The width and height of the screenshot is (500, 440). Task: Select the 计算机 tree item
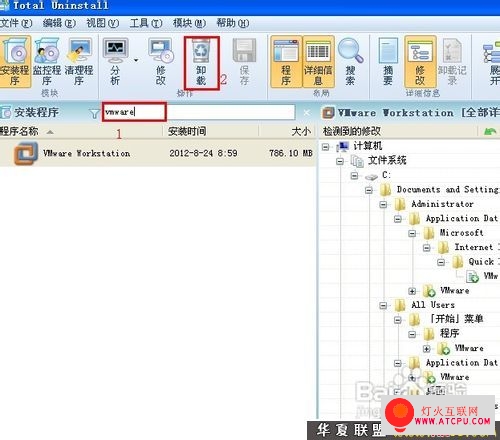click(368, 146)
